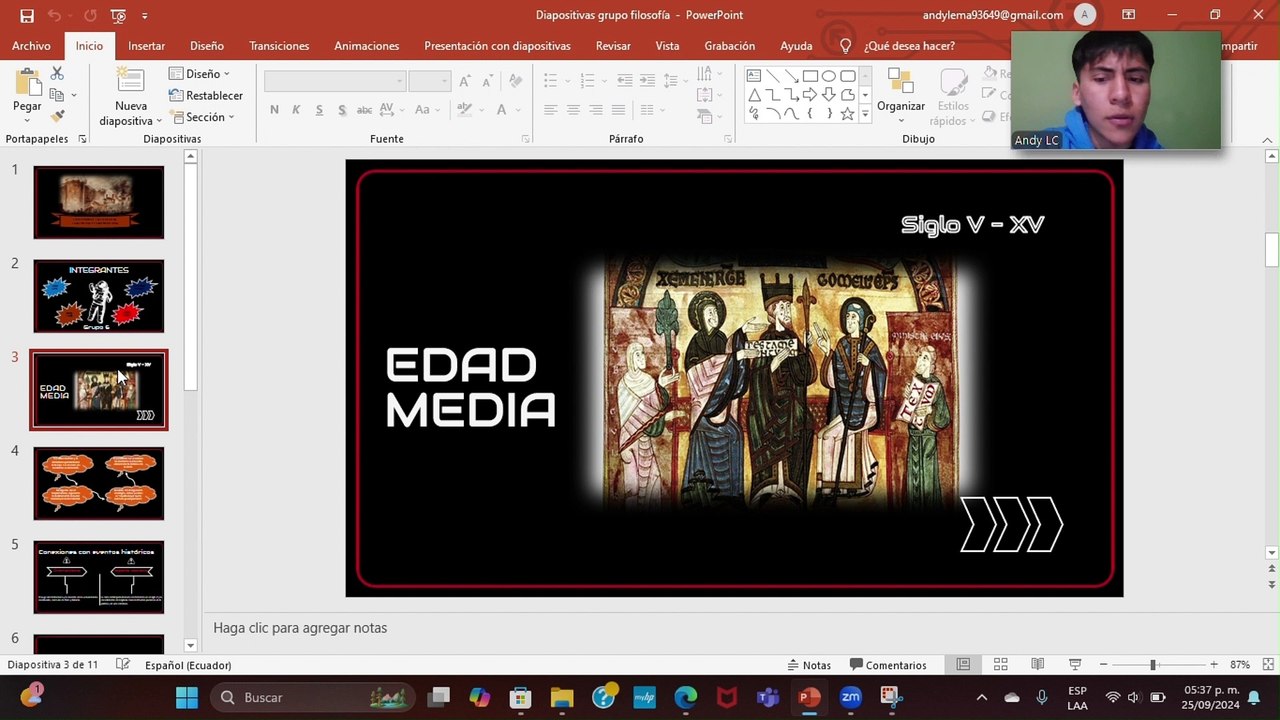Click the Restablecer button
Screen dimensions: 1280x720
(206, 95)
